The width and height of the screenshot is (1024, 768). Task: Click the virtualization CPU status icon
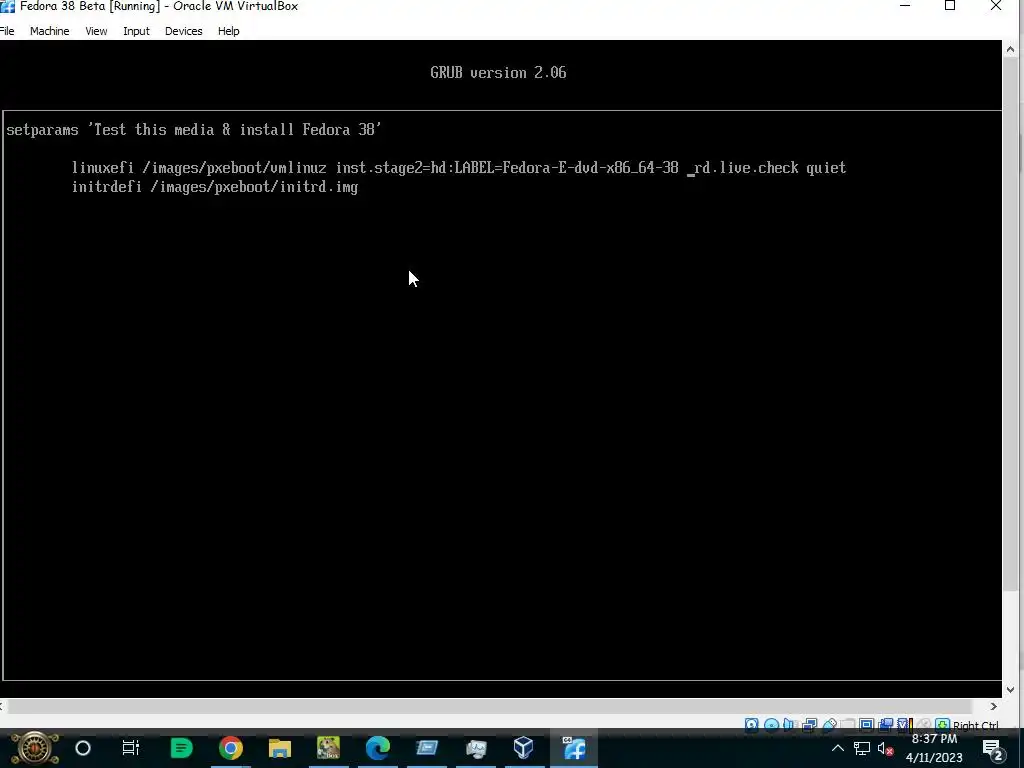click(906, 725)
